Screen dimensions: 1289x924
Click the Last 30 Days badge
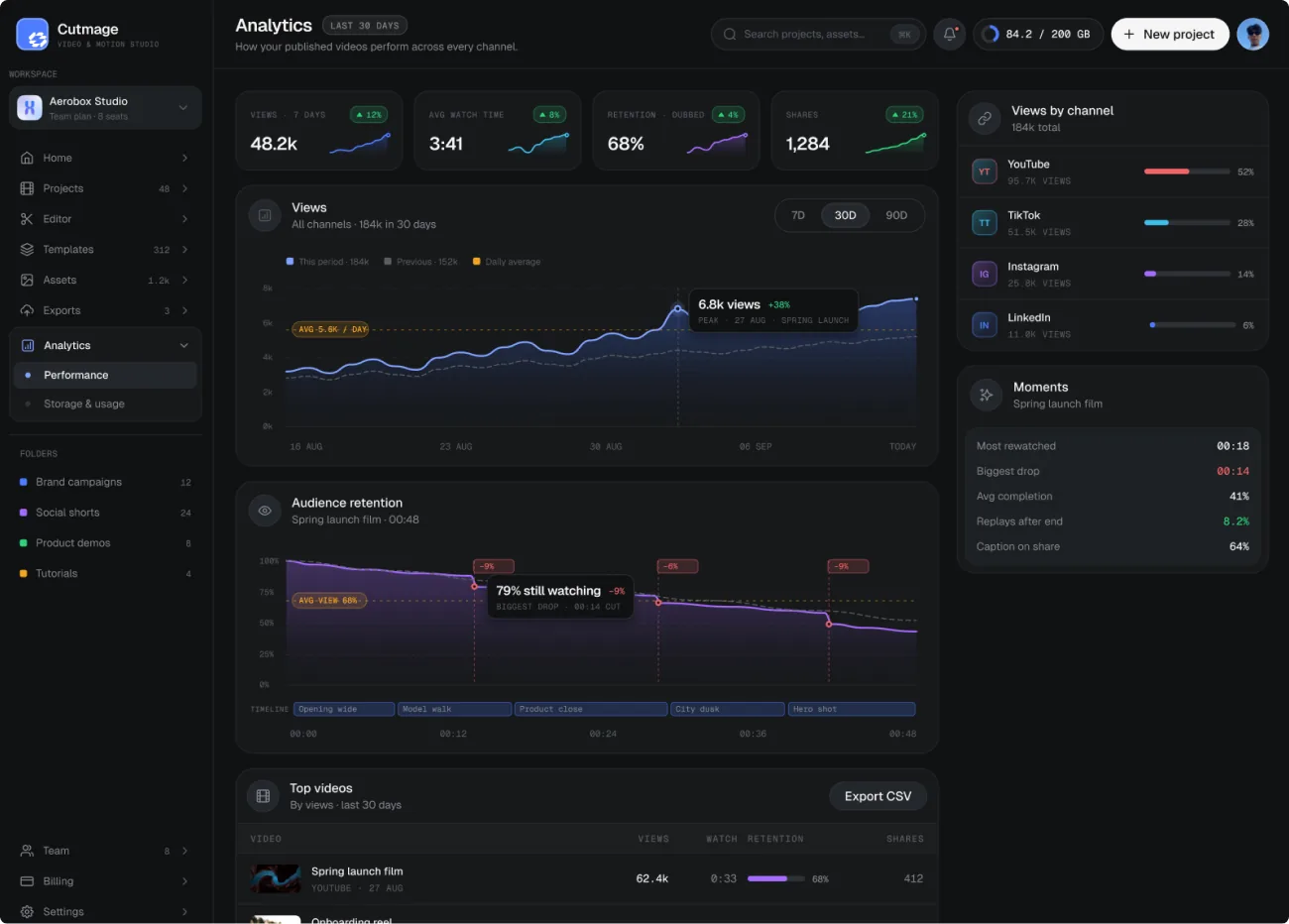(365, 26)
